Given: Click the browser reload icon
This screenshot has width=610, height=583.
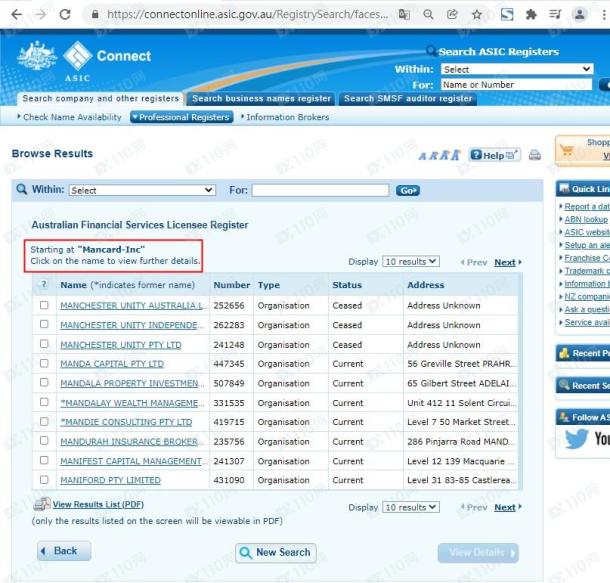Looking at the screenshot, I should point(65,15).
